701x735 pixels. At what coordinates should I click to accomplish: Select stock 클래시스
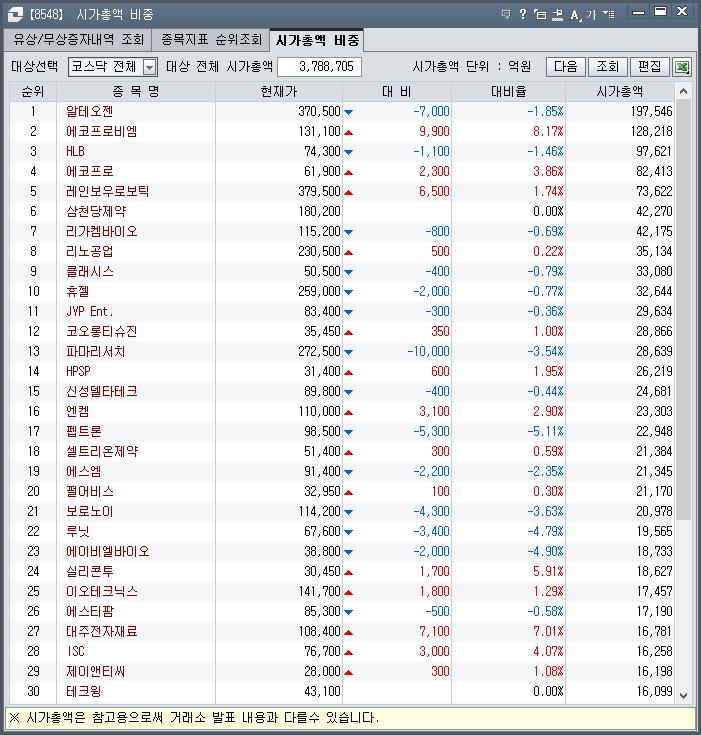90,271
